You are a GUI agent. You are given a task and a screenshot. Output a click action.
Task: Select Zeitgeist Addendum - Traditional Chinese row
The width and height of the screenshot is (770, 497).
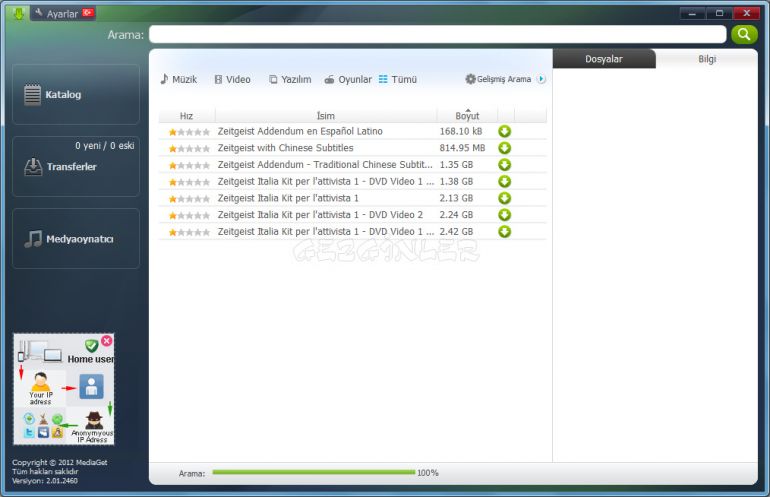point(353,165)
